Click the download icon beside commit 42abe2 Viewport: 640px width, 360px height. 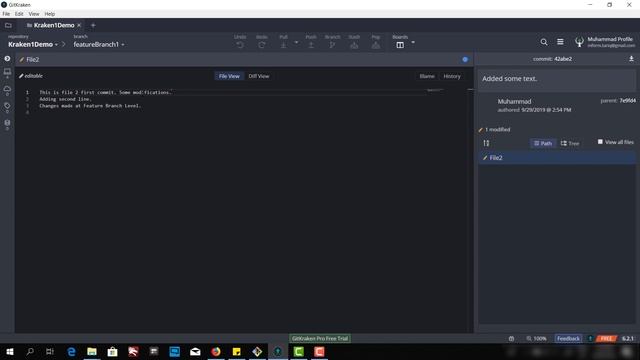tap(631, 59)
